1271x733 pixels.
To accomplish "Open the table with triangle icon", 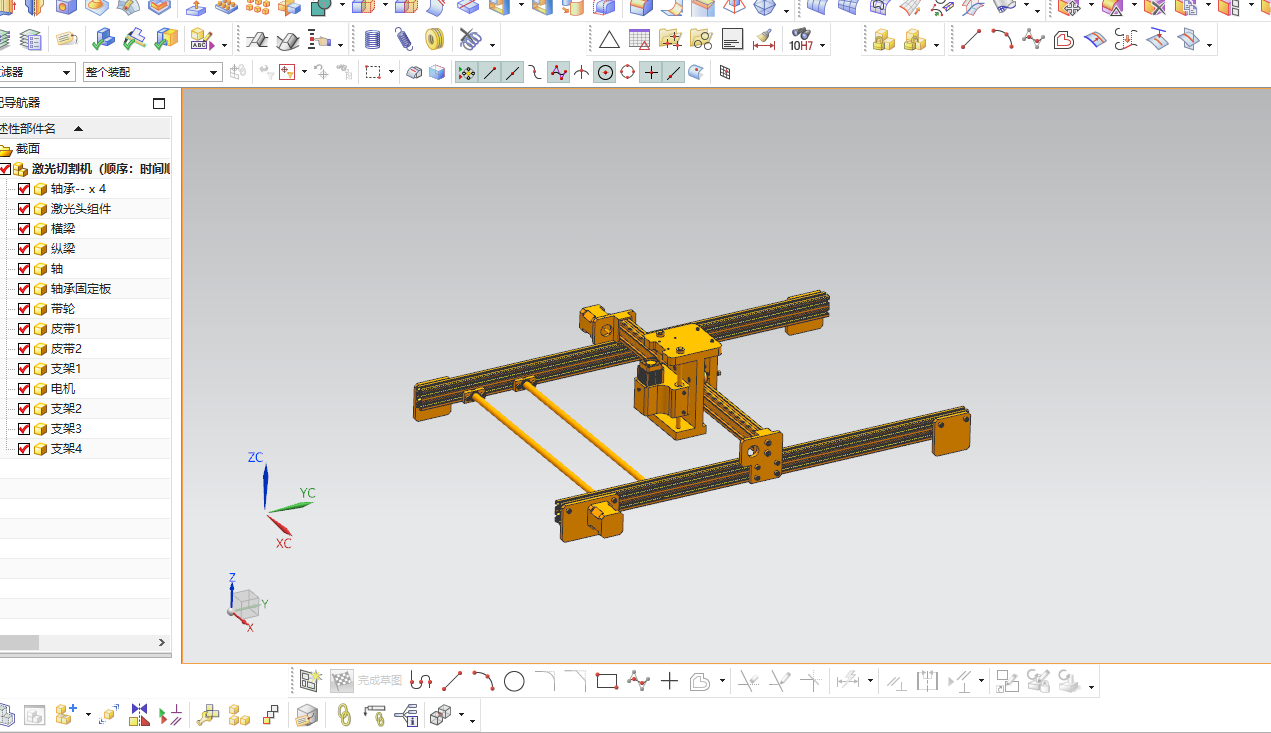I will (x=639, y=40).
